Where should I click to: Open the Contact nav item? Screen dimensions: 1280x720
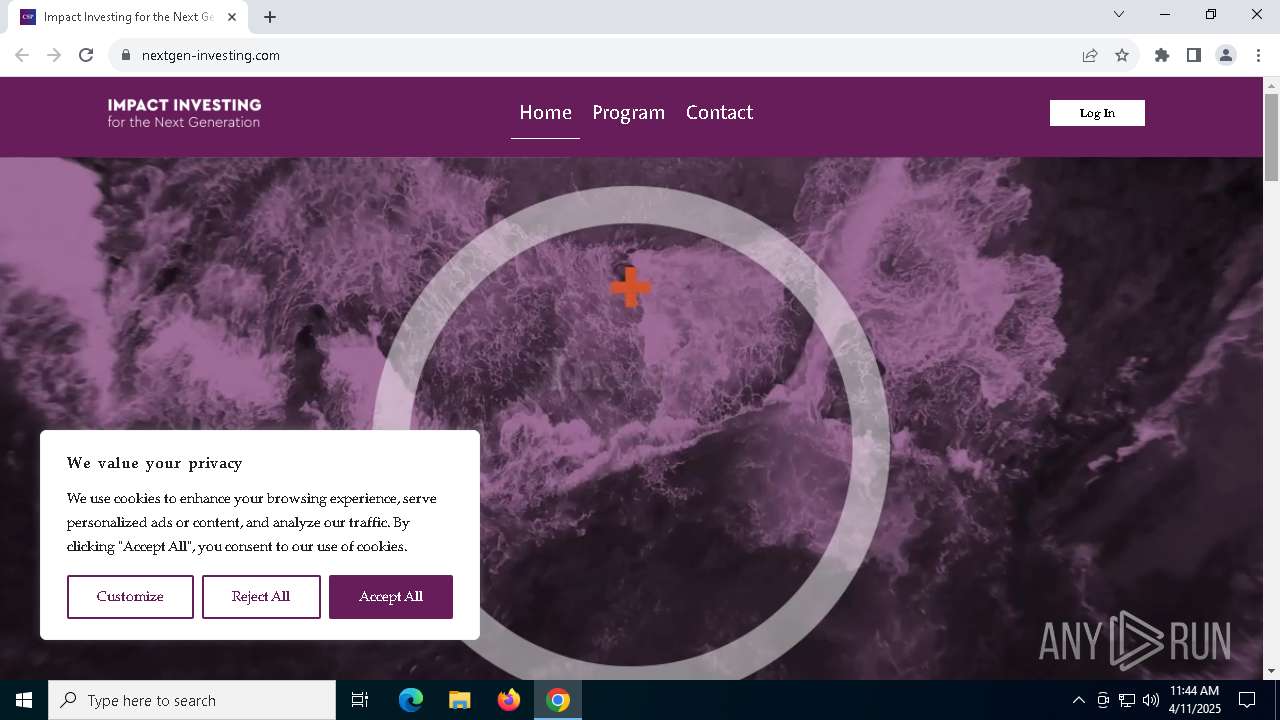(x=719, y=113)
